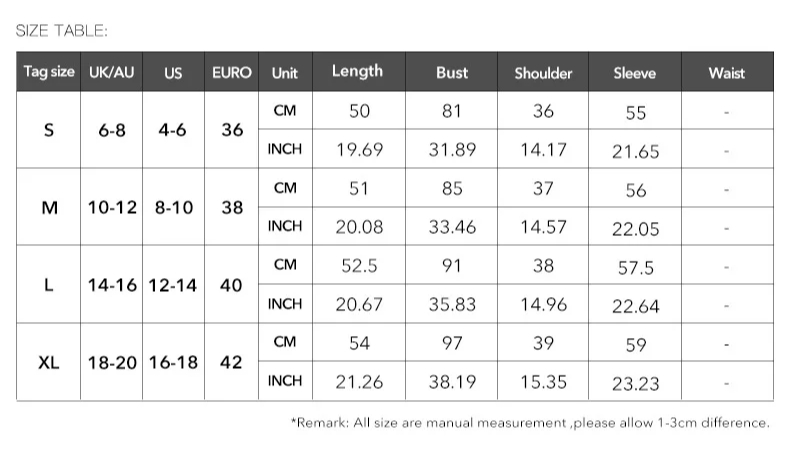Select the Length column header
The height and width of the screenshot is (465, 790).
click(359, 72)
